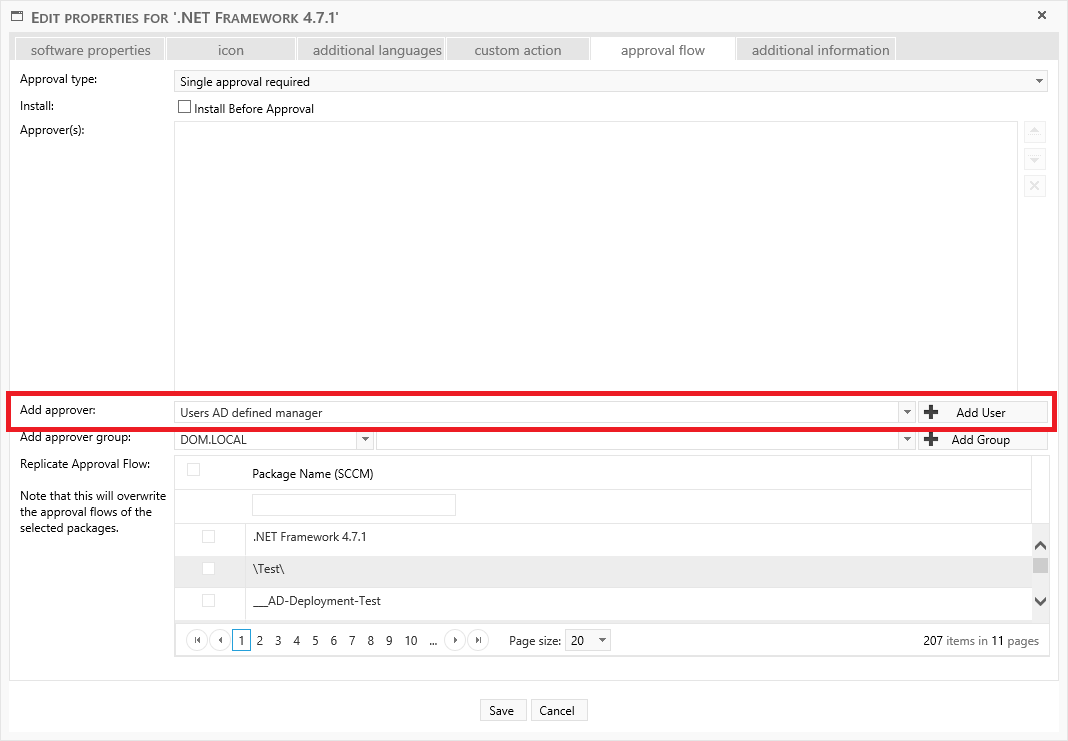The image size is (1068, 741).
Task: Enable Install Before Approval checkbox
Action: pyautogui.click(x=184, y=107)
